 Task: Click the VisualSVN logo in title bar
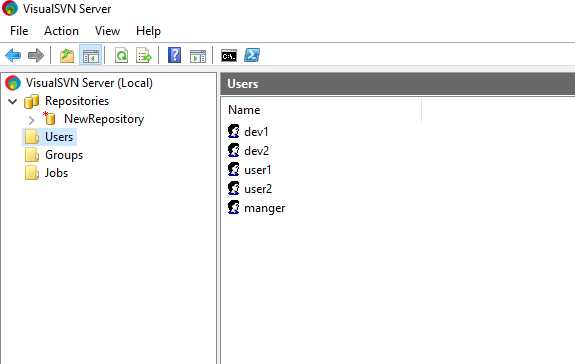coord(10,8)
